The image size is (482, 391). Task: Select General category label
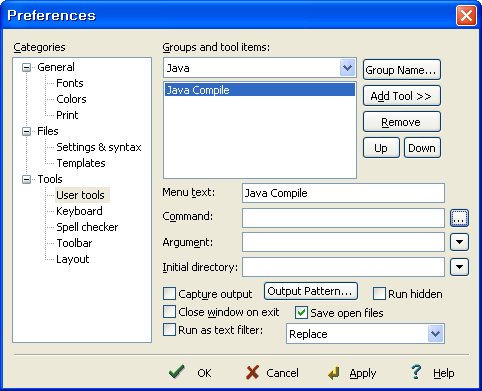pyautogui.click(x=56, y=67)
